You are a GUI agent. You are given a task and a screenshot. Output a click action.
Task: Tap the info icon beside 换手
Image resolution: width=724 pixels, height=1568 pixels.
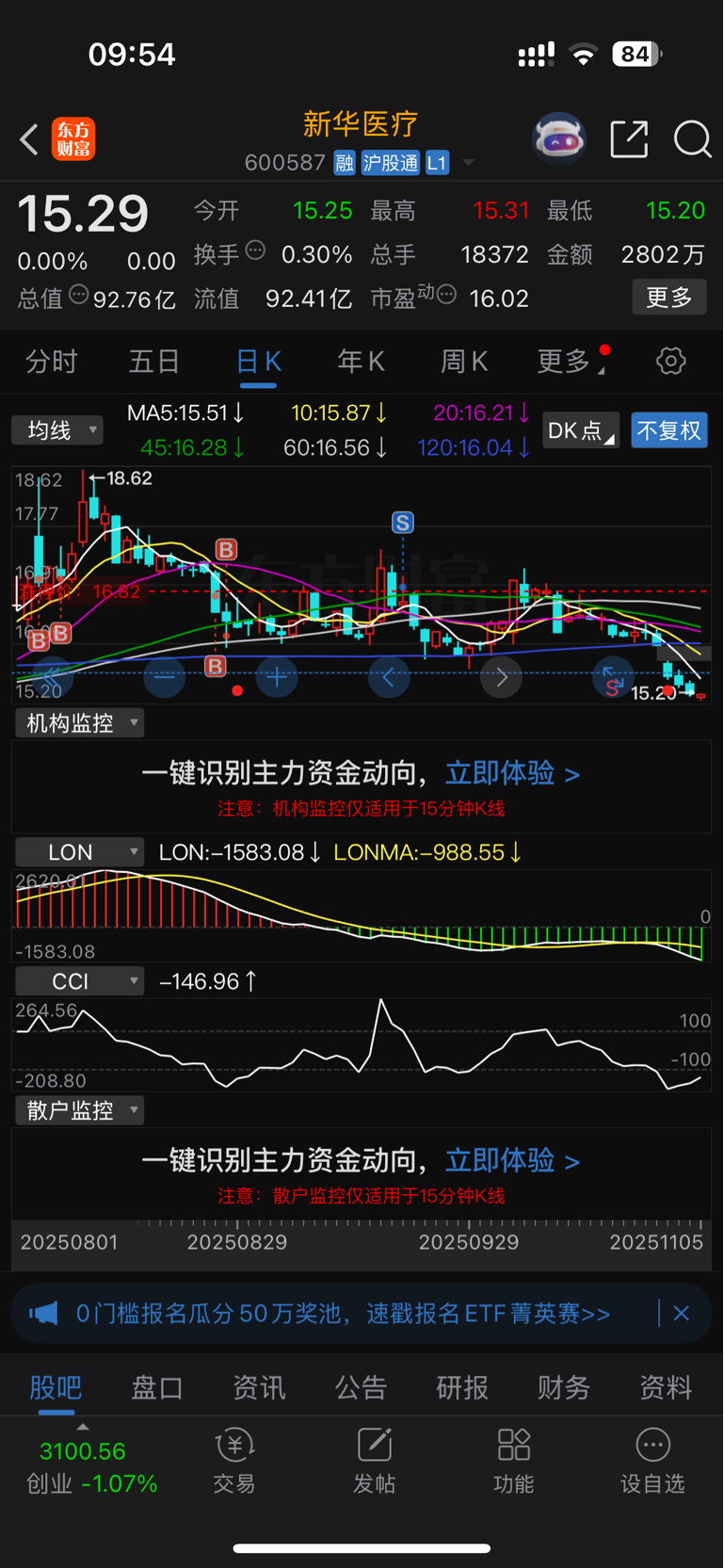click(x=255, y=251)
